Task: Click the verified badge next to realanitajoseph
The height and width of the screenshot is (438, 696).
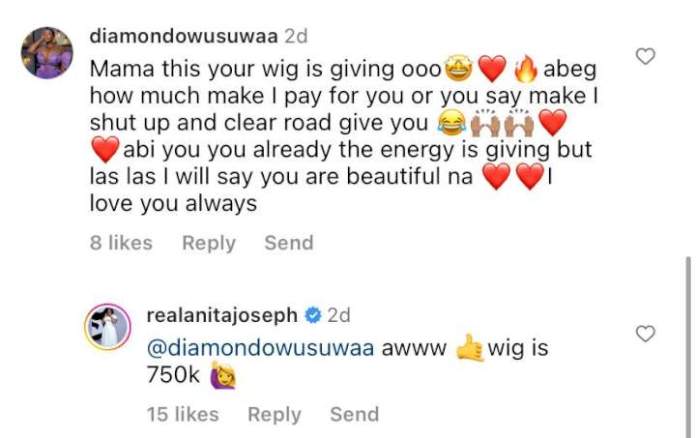Action: [x=313, y=316]
